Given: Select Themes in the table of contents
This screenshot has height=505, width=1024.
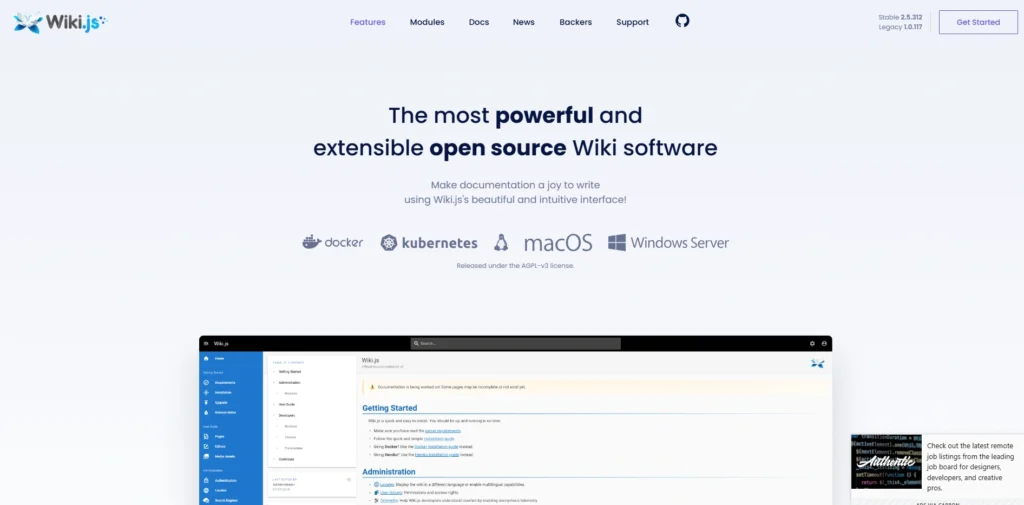Looking at the screenshot, I should 290,437.
